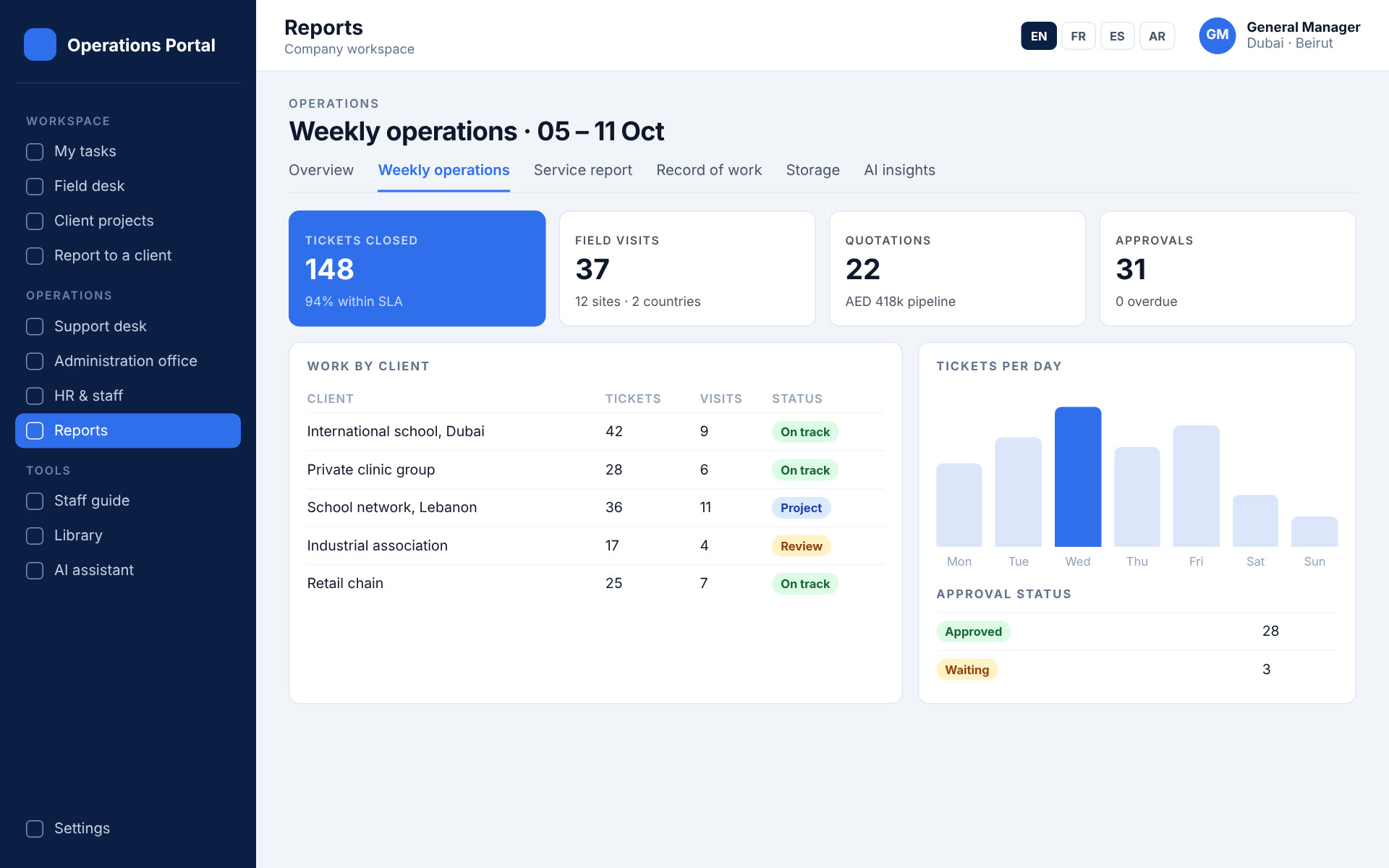Screen dimensions: 1389x868
Task: Click the icon beside Client projects
Action: 35,221
